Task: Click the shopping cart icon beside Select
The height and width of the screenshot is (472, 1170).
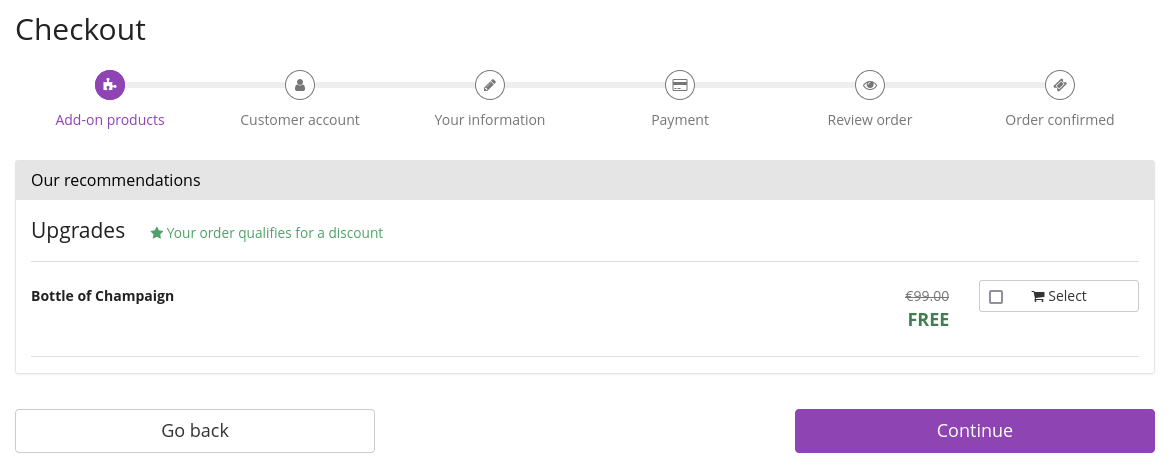Action: click(1038, 297)
